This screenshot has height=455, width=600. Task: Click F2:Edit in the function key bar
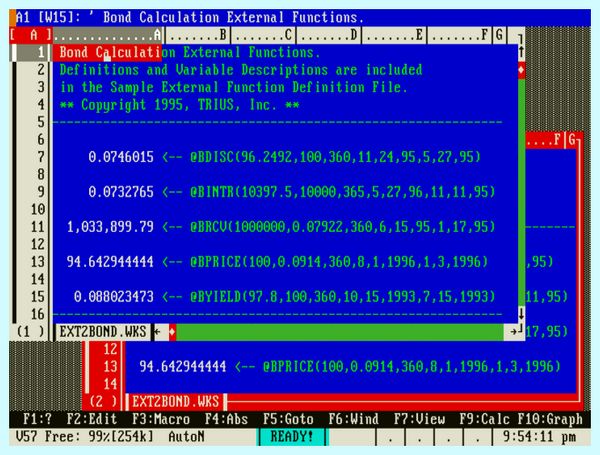92,419
